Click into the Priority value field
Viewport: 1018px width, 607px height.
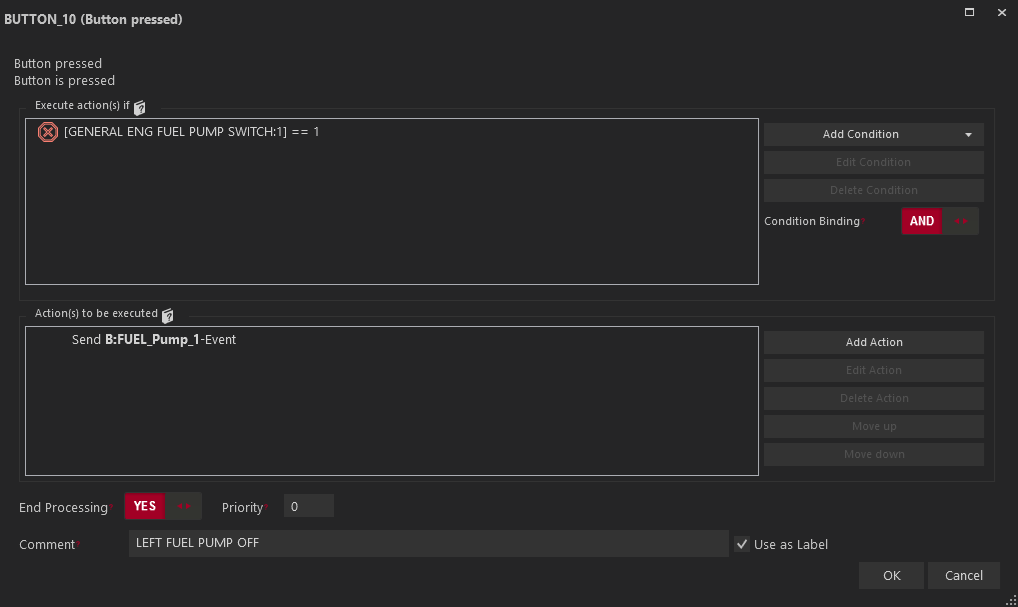click(x=308, y=507)
